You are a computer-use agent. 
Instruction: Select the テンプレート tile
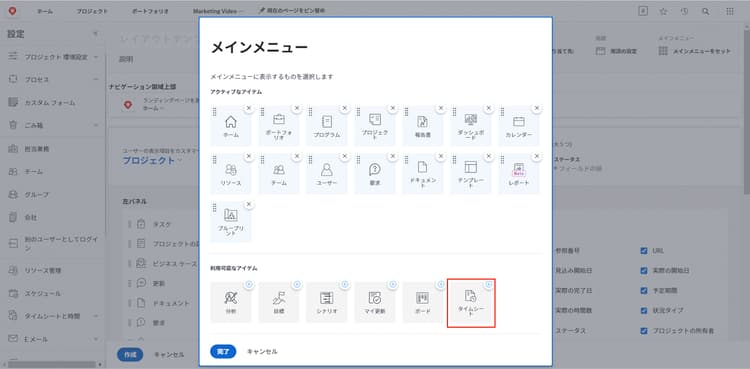[x=471, y=174]
